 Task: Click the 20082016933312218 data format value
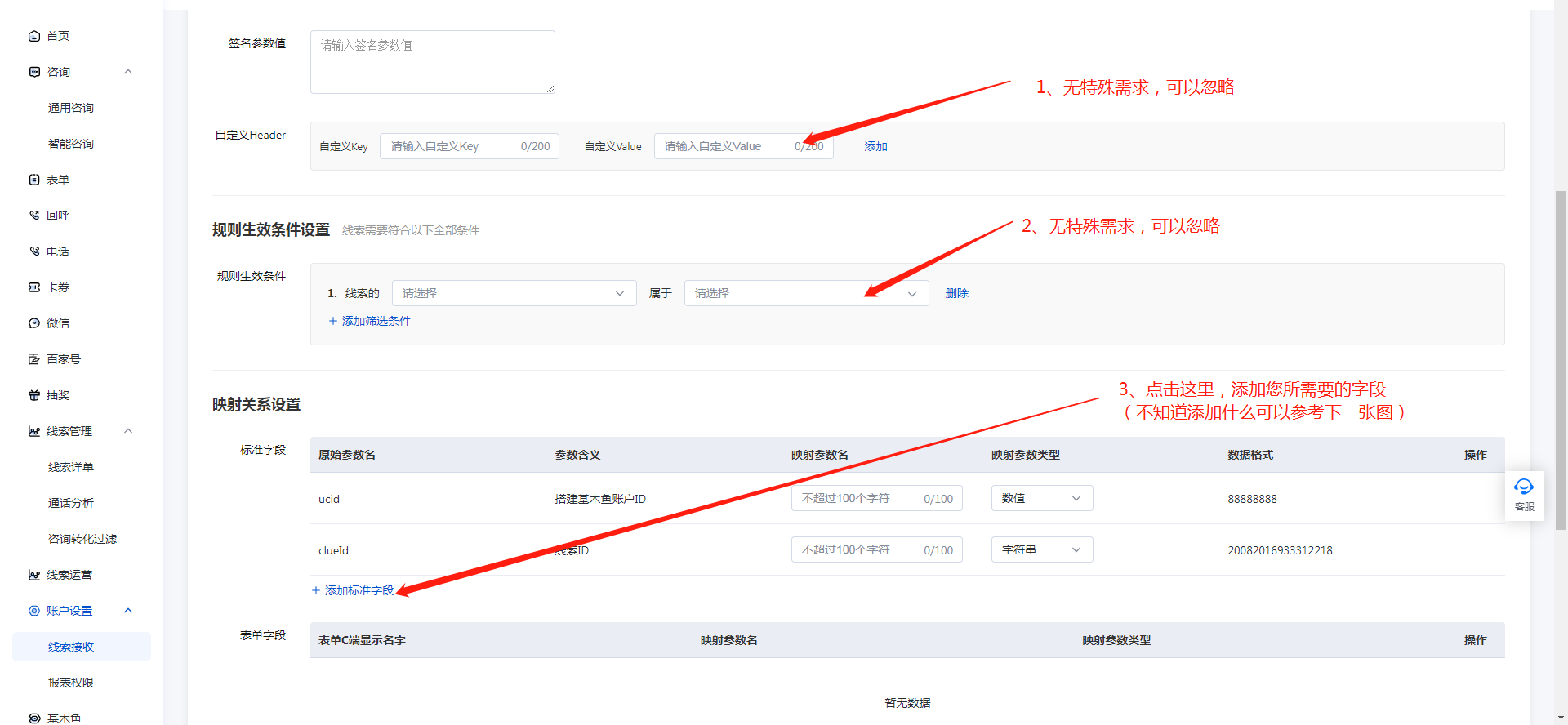1280,550
